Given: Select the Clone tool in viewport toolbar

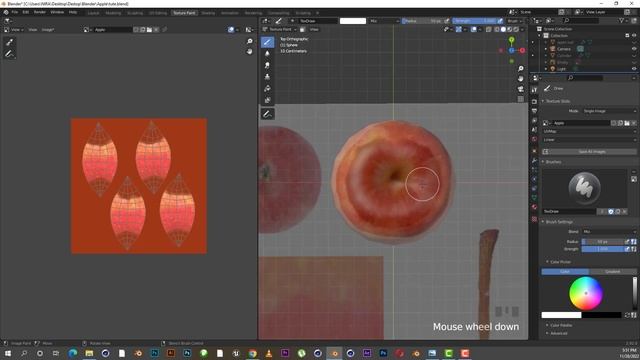Looking at the screenshot, I should (x=267, y=77).
